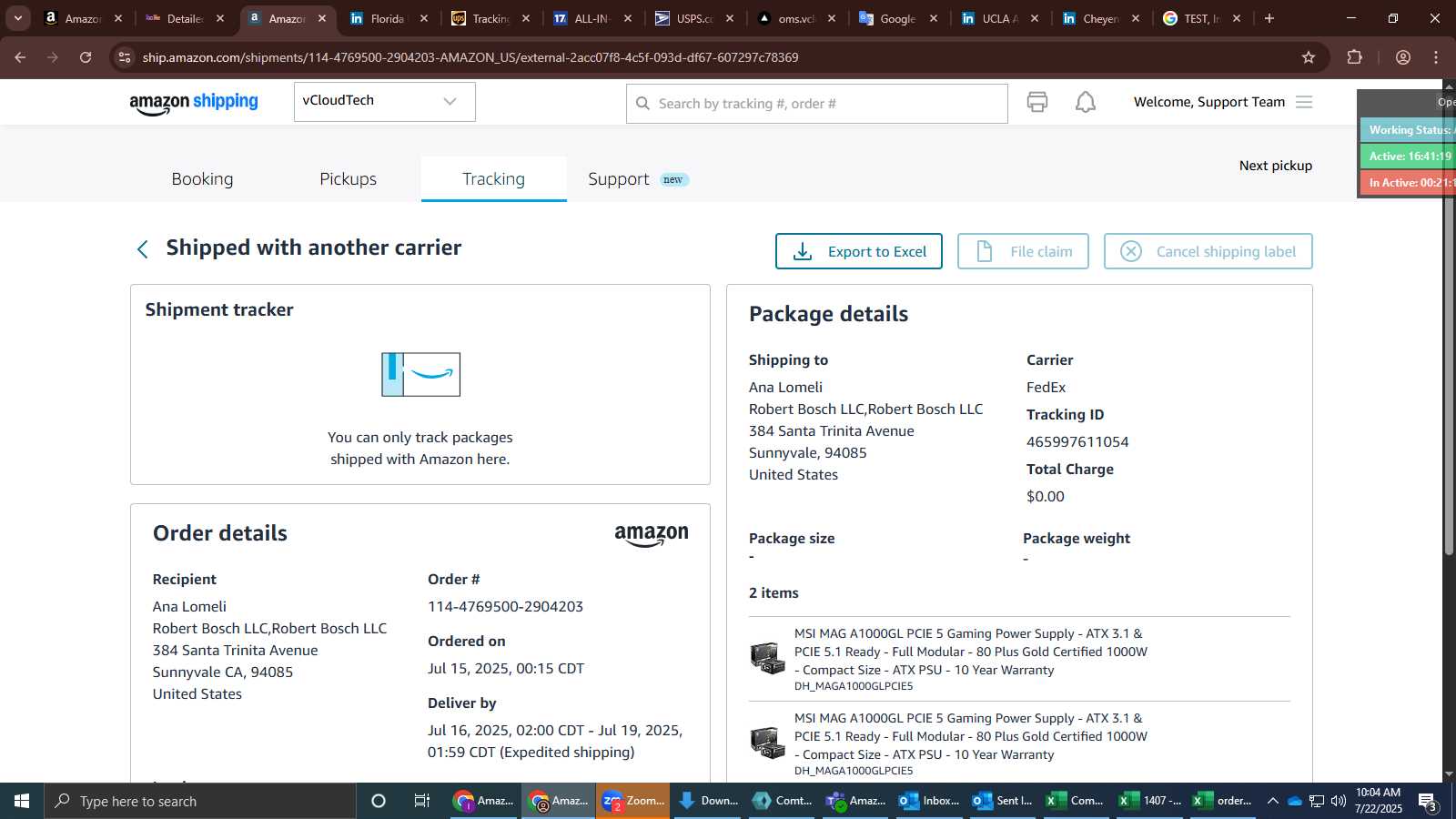The image size is (1456, 819).
Task: Open the Support tab
Action: 619,179
